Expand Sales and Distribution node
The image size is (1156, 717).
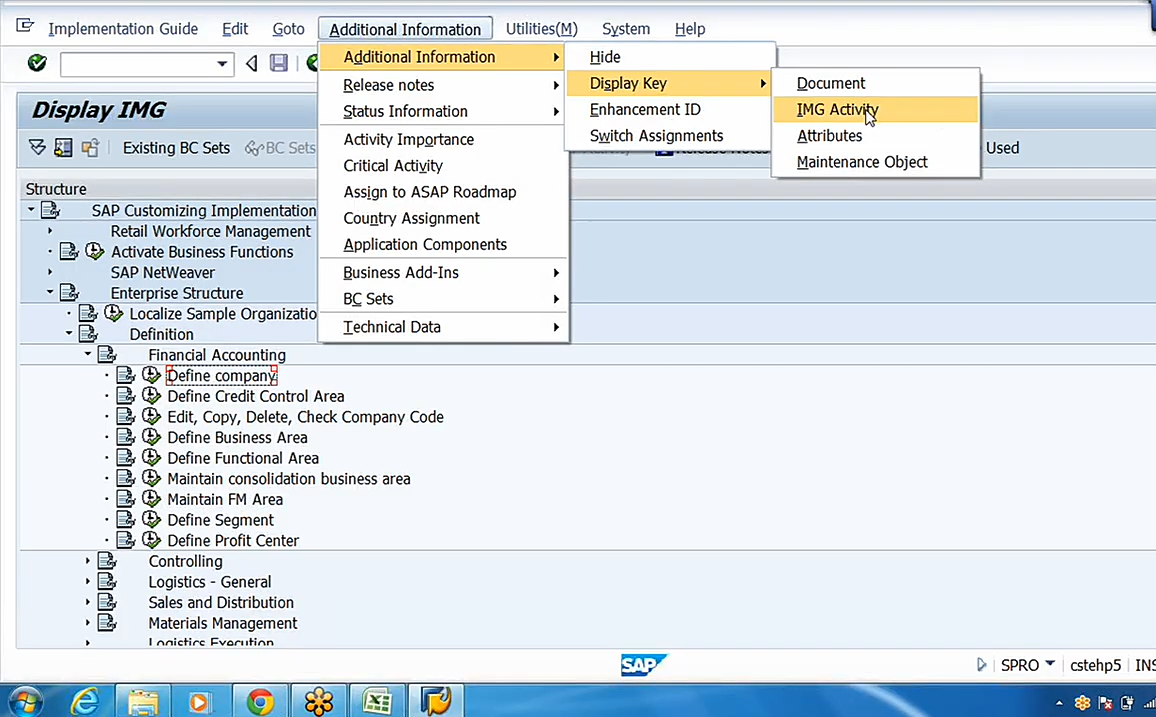(x=88, y=602)
